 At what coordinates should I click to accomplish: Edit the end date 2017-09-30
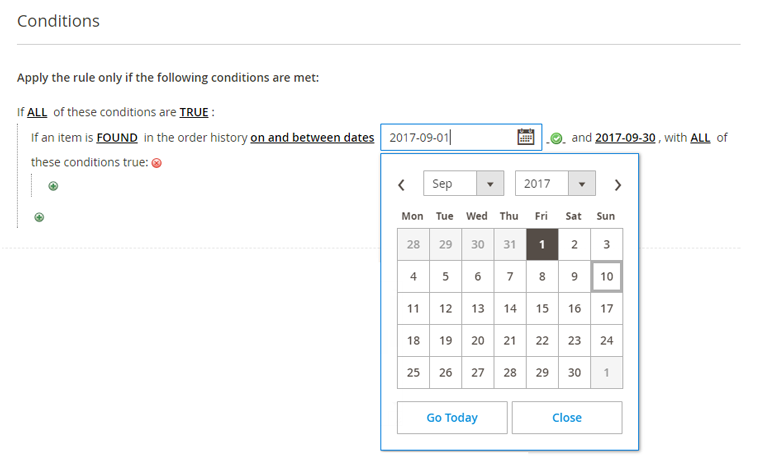click(625, 138)
